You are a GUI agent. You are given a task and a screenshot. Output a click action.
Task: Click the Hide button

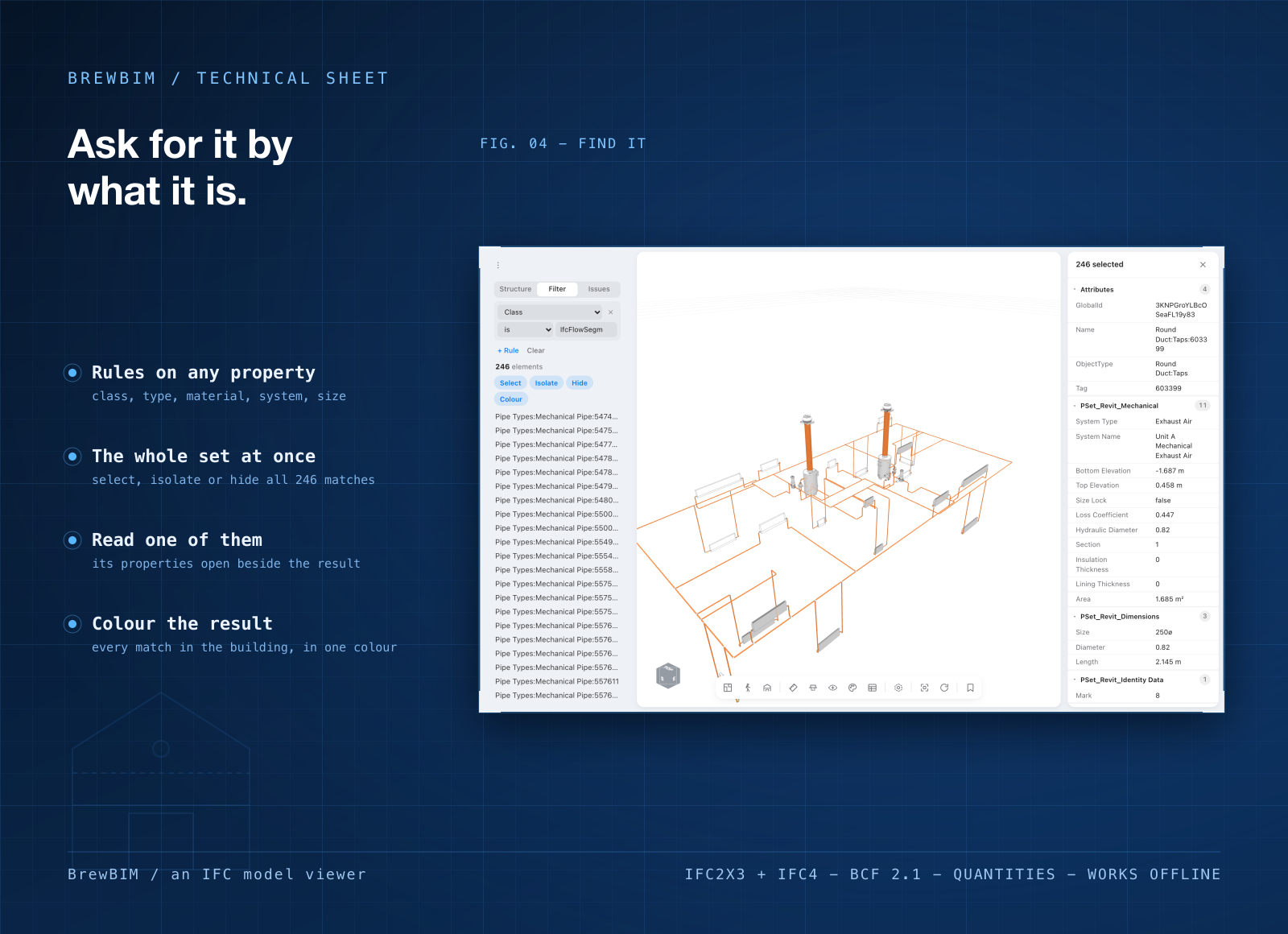580,383
